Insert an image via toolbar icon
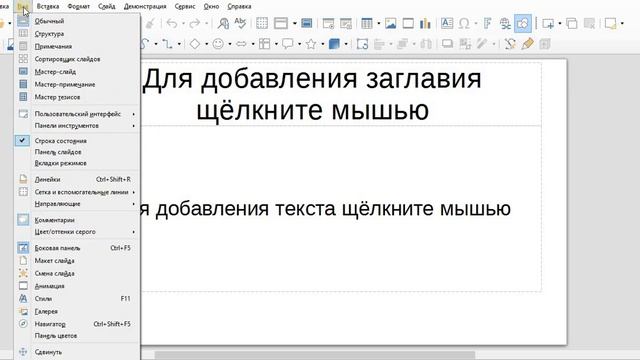640x360 pixels. [x=390, y=24]
